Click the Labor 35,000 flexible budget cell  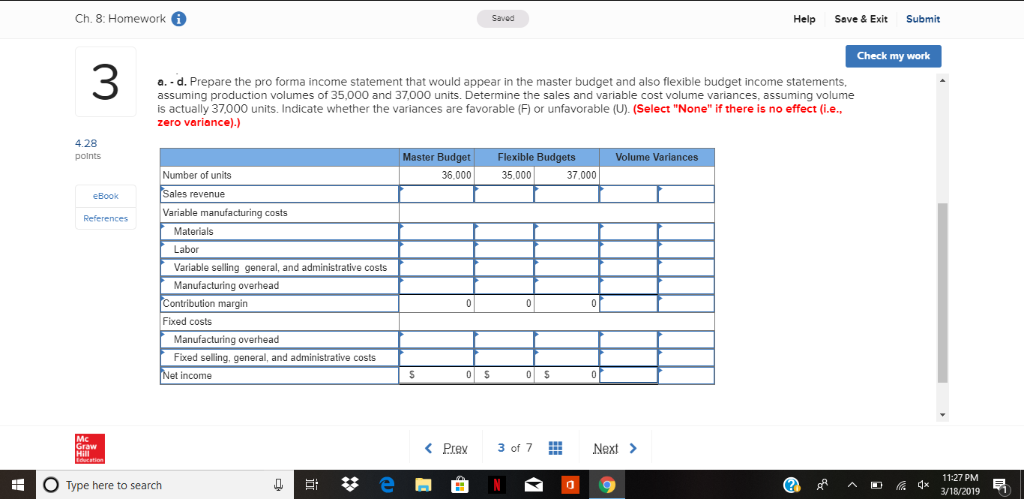click(504, 250)
